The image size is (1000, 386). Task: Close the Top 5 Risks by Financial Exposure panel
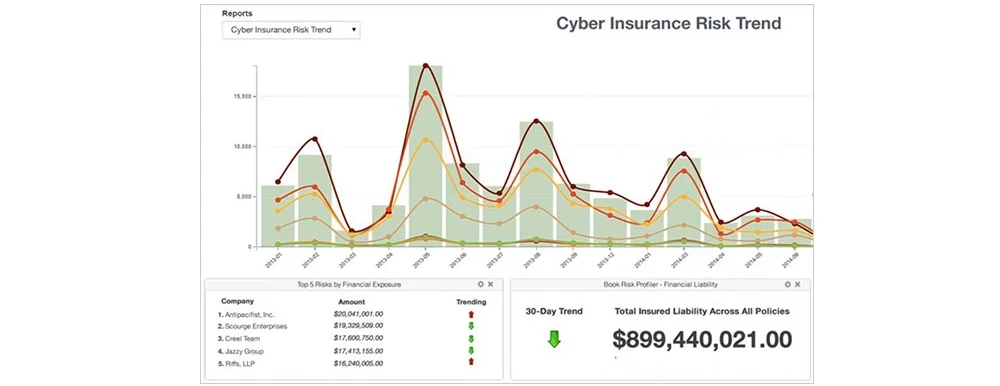coord(490,285)
